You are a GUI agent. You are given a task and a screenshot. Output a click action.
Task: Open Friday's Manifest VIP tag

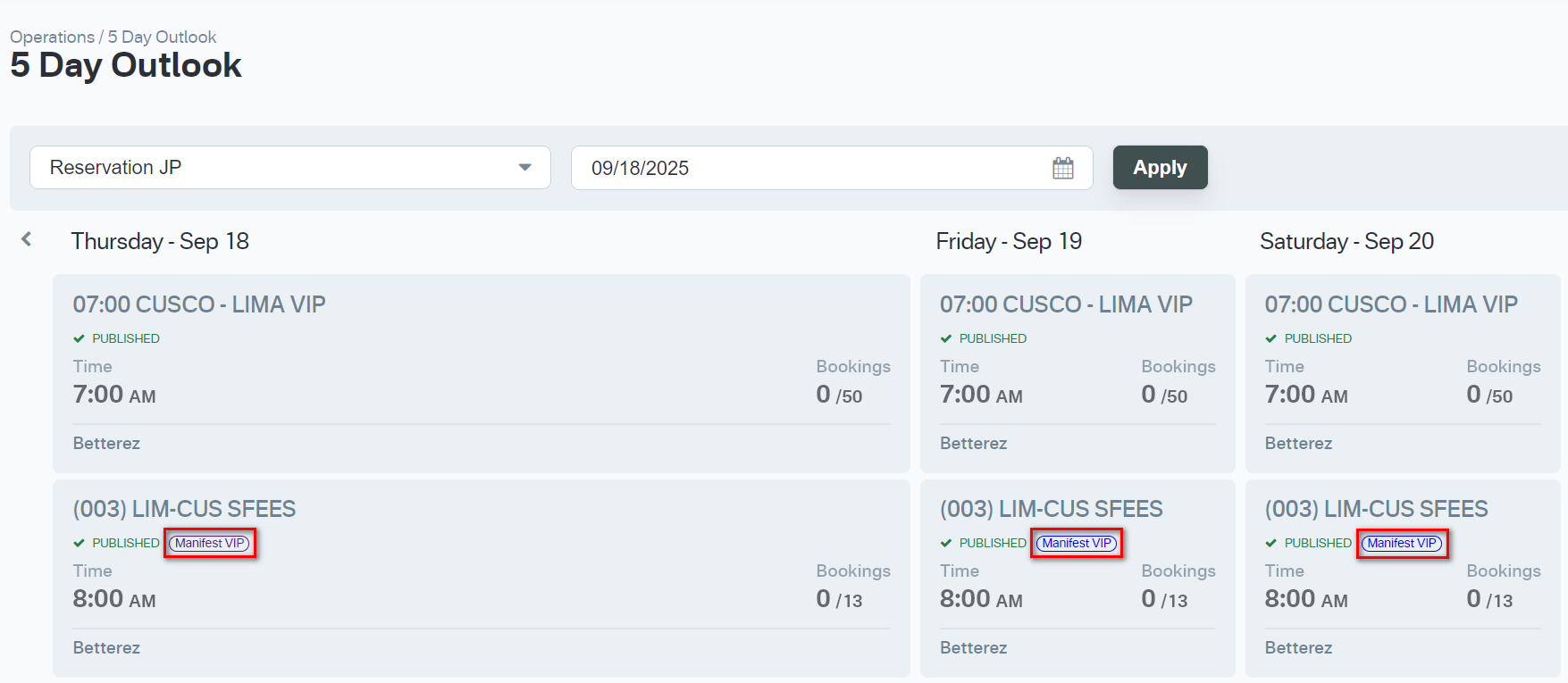(x=1077, y=543)
